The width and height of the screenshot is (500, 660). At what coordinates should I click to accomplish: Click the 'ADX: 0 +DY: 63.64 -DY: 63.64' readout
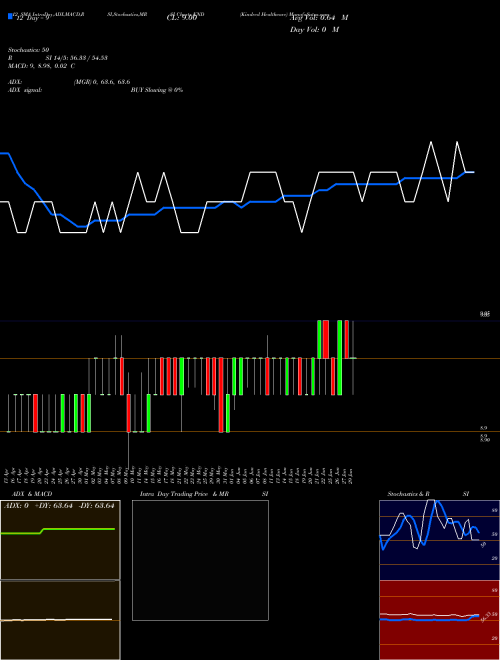click(59, 506)
